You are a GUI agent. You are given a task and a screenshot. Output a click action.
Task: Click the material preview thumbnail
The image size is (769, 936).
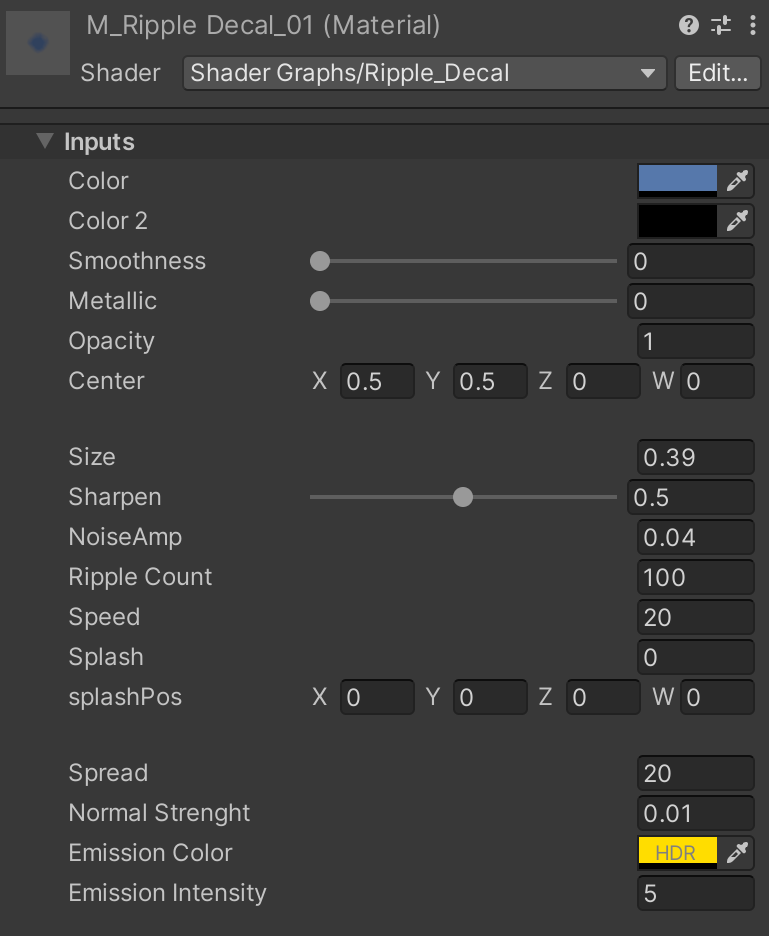37,43
